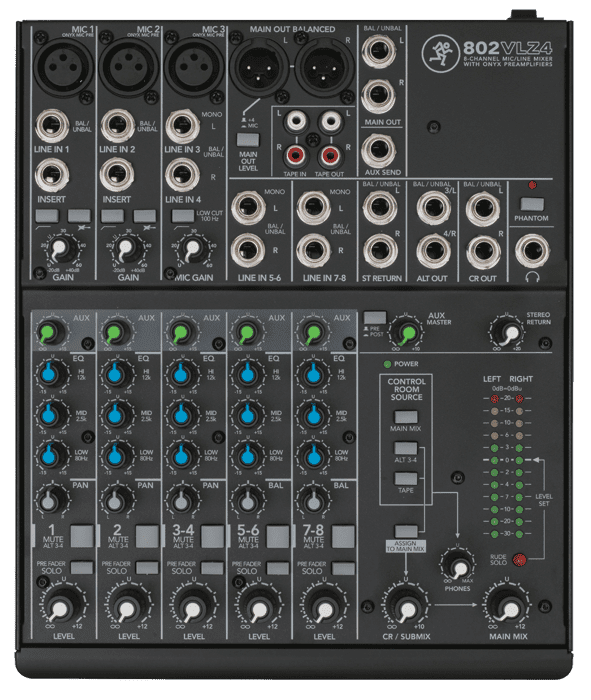Click the MIC 2 XLR input jack
Viewport: 591px width, 700px height.
129,66
